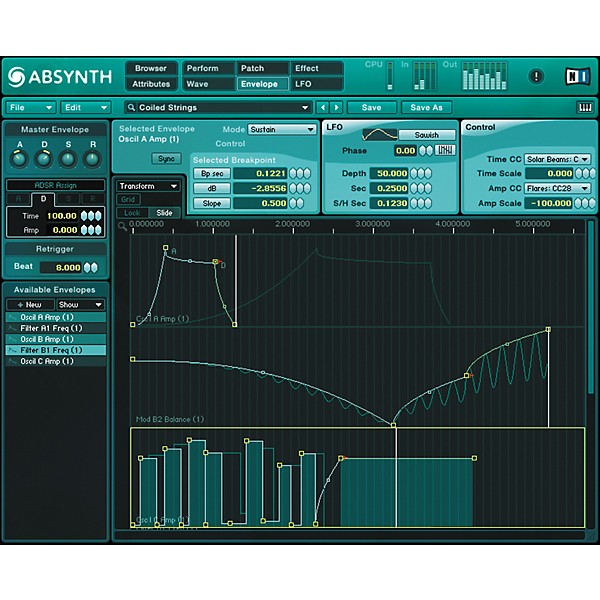Open the Edit menu dropdown
600x600 pixels.
point(86,108)
